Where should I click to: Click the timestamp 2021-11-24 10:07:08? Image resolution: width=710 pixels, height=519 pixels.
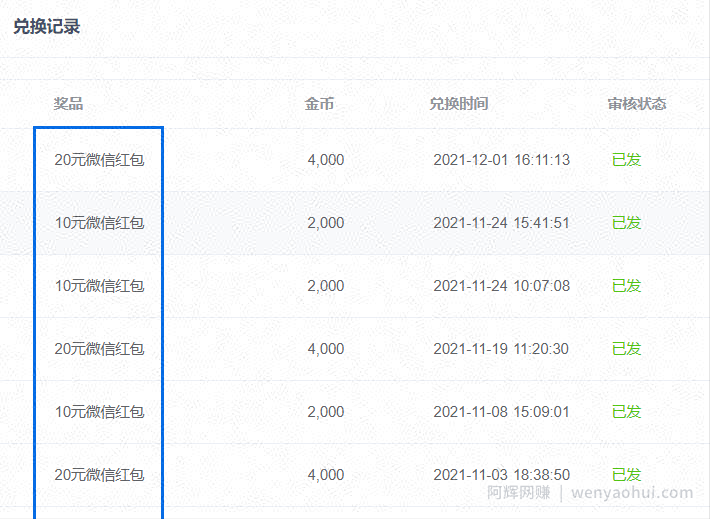tap(501, 286)
